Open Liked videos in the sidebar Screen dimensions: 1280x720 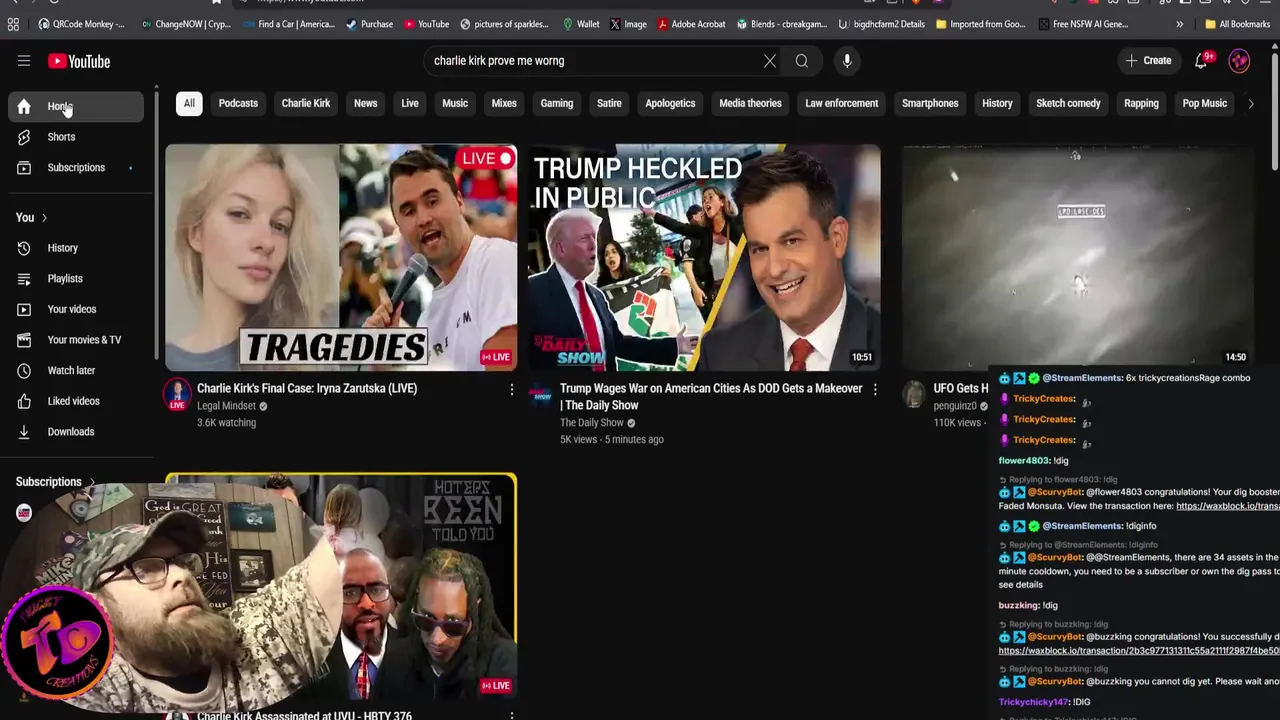tap(75, 401)
